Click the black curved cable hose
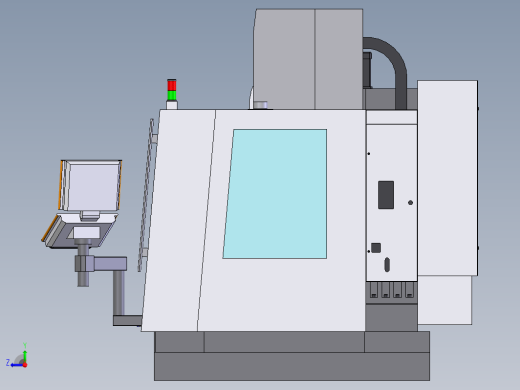520x390 pixels. coord(388,68)
